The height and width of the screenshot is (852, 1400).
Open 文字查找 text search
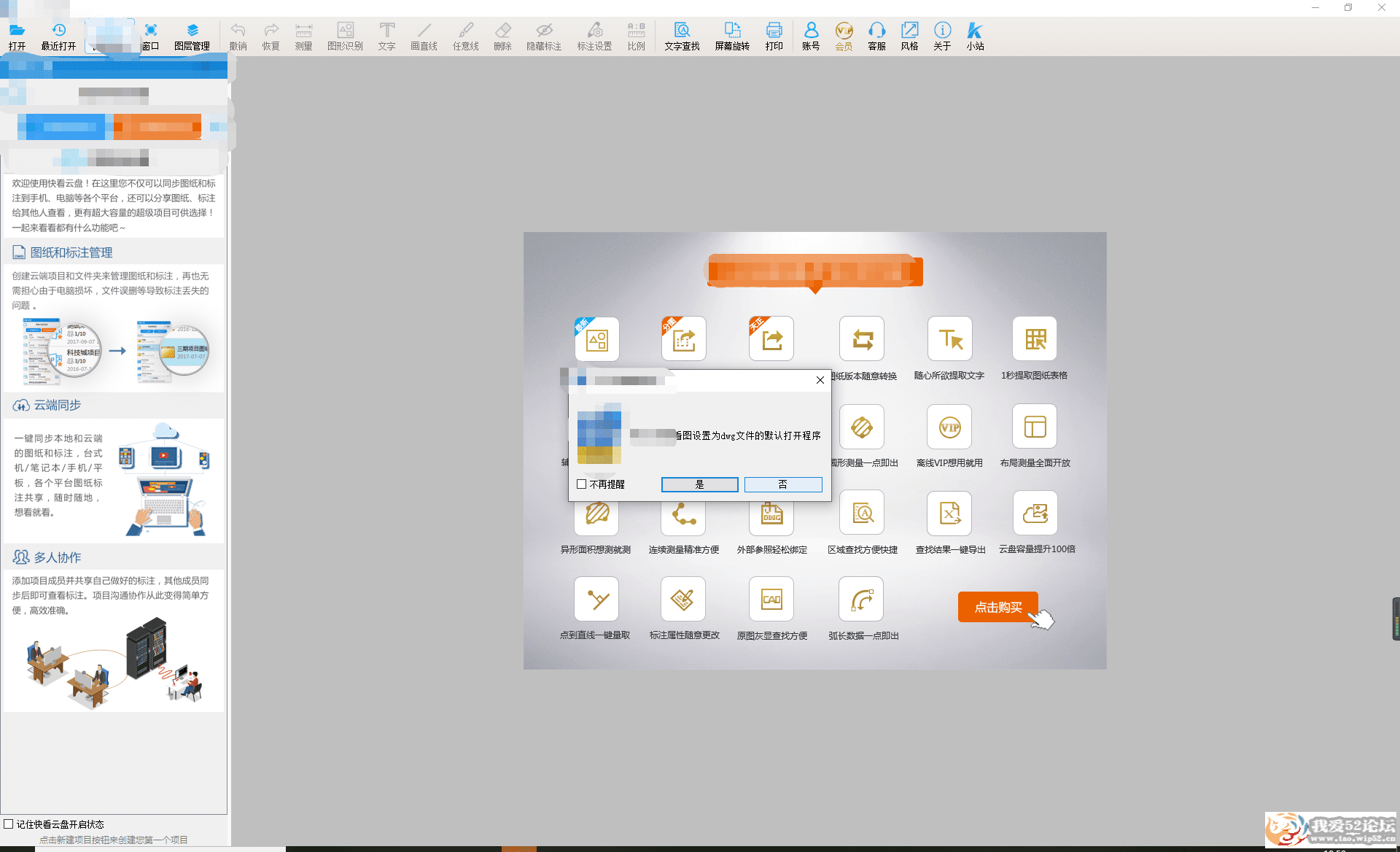pos(682,36)
